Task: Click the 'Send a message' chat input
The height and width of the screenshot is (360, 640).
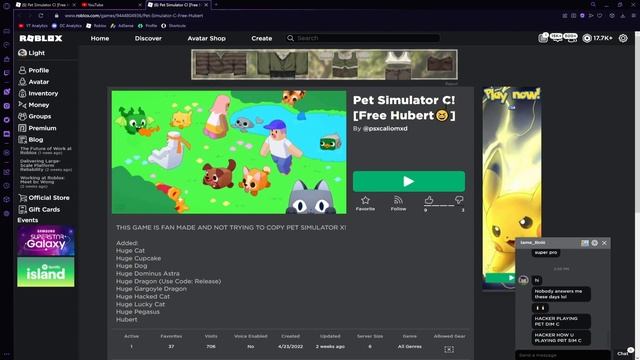Action: click(x=562, y=355)
